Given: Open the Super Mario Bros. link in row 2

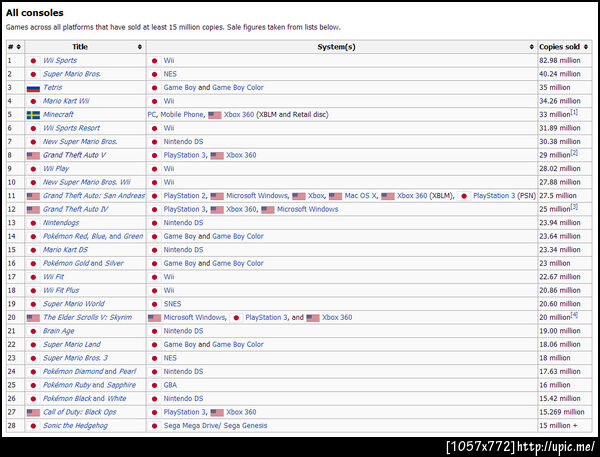Looking at the screenshot, I should (72, 74).
